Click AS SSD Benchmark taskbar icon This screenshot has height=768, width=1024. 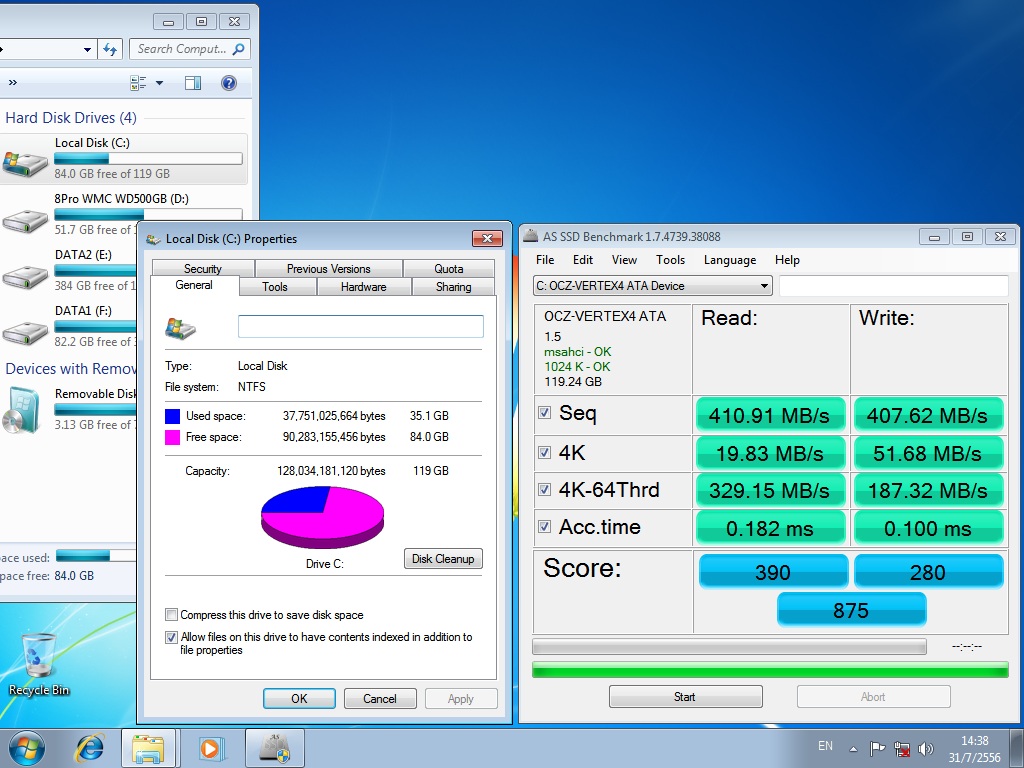point(274,748)
